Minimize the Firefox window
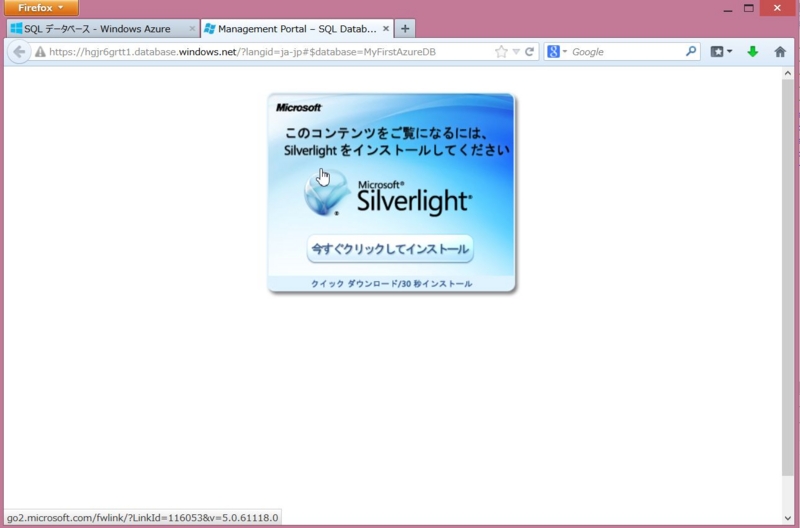800x528 pixels. click(x=728, y=8)
